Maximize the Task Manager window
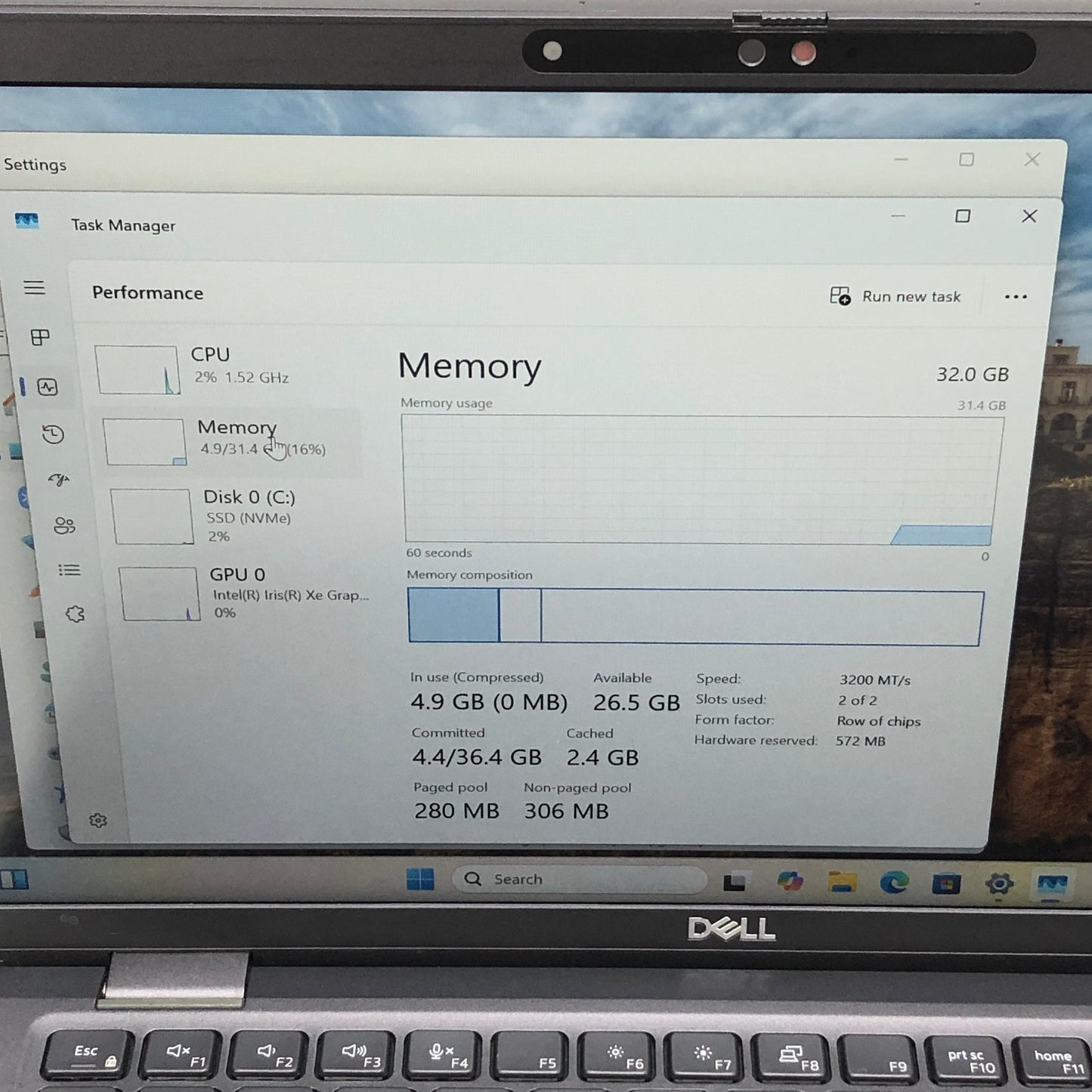Screen dimensions: 1092x1092 (x=963, y=216)
